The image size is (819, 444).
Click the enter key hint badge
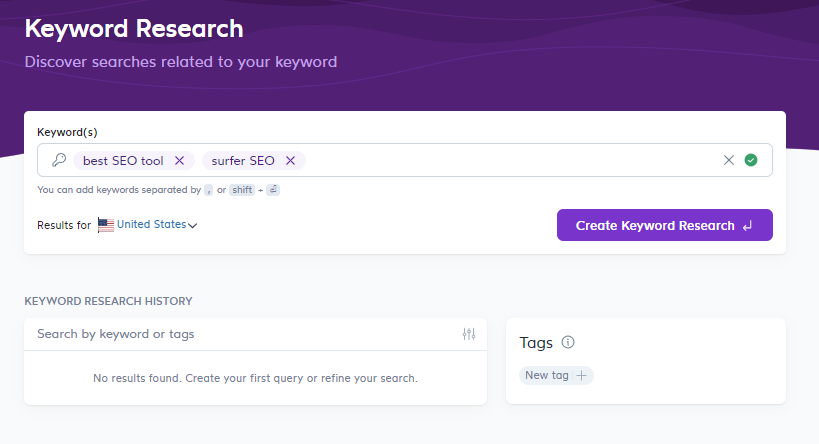(x=273, y=190)
